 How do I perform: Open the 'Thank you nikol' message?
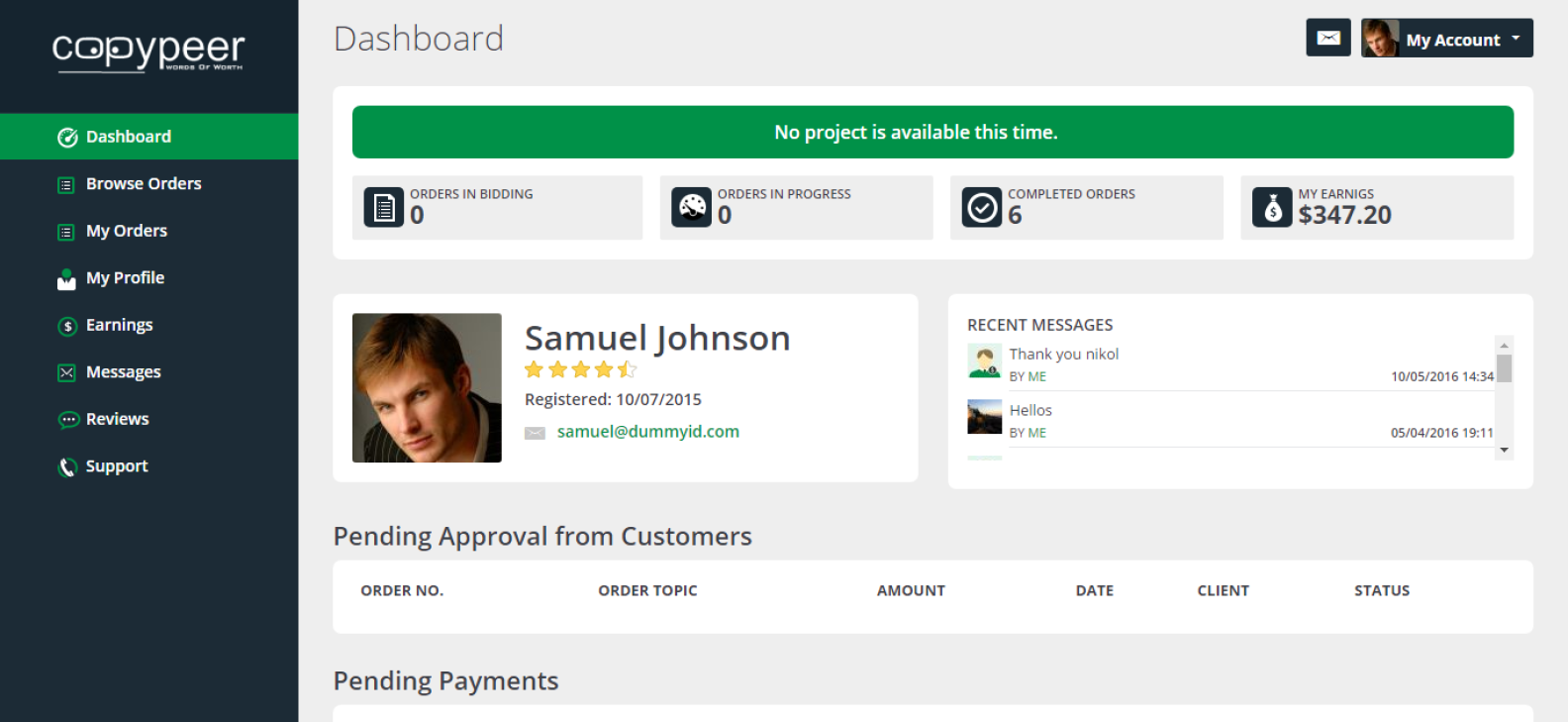coord(1063,355)
